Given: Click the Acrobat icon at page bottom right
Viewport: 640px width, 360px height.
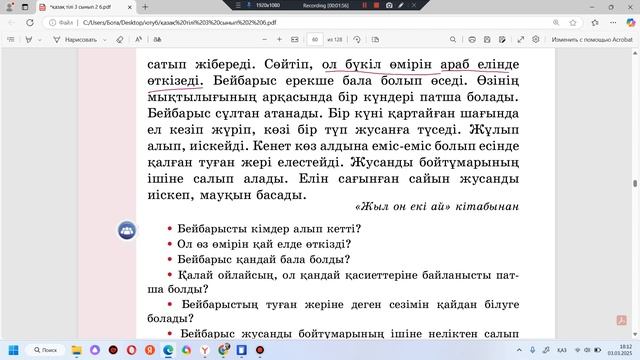Looking at the screenshot, I should [621, 320].
